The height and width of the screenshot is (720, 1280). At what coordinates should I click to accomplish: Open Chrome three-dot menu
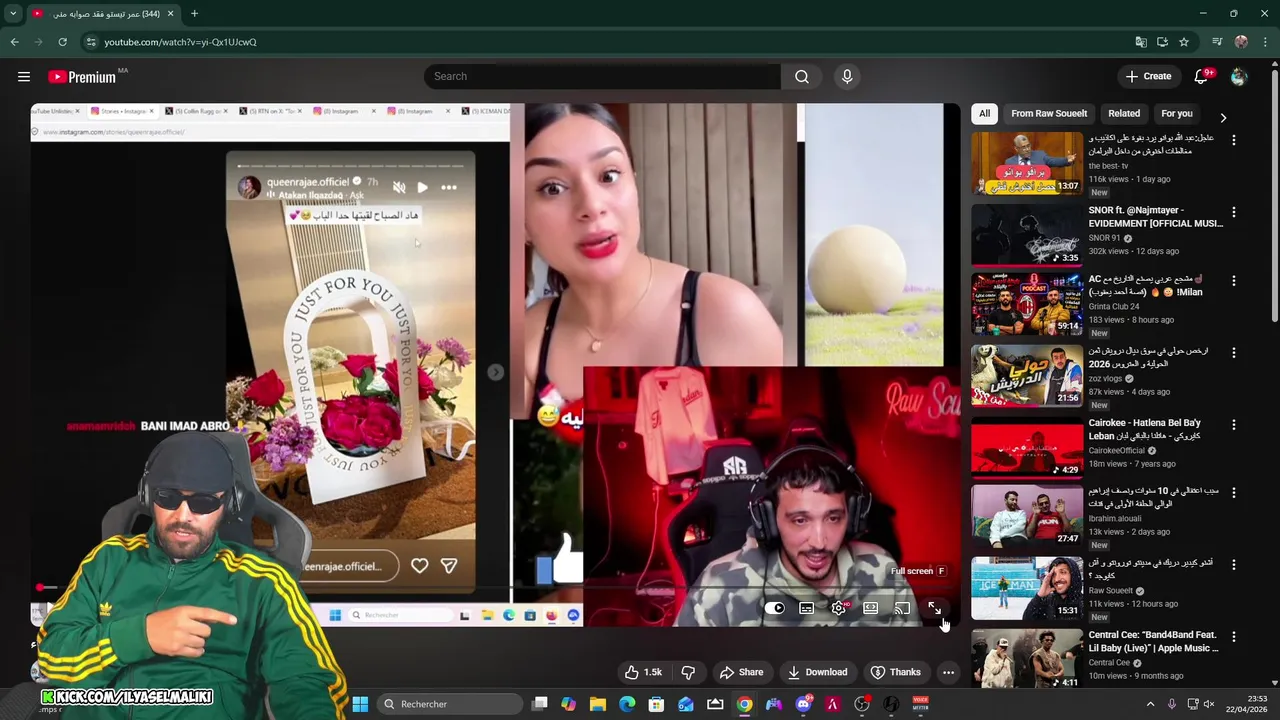[x=1266, y=42]
